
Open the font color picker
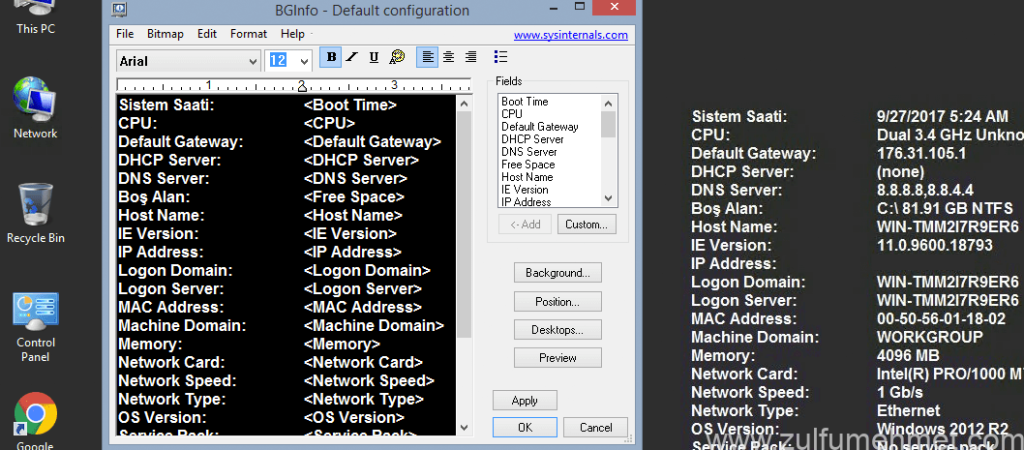click(397, 58)
